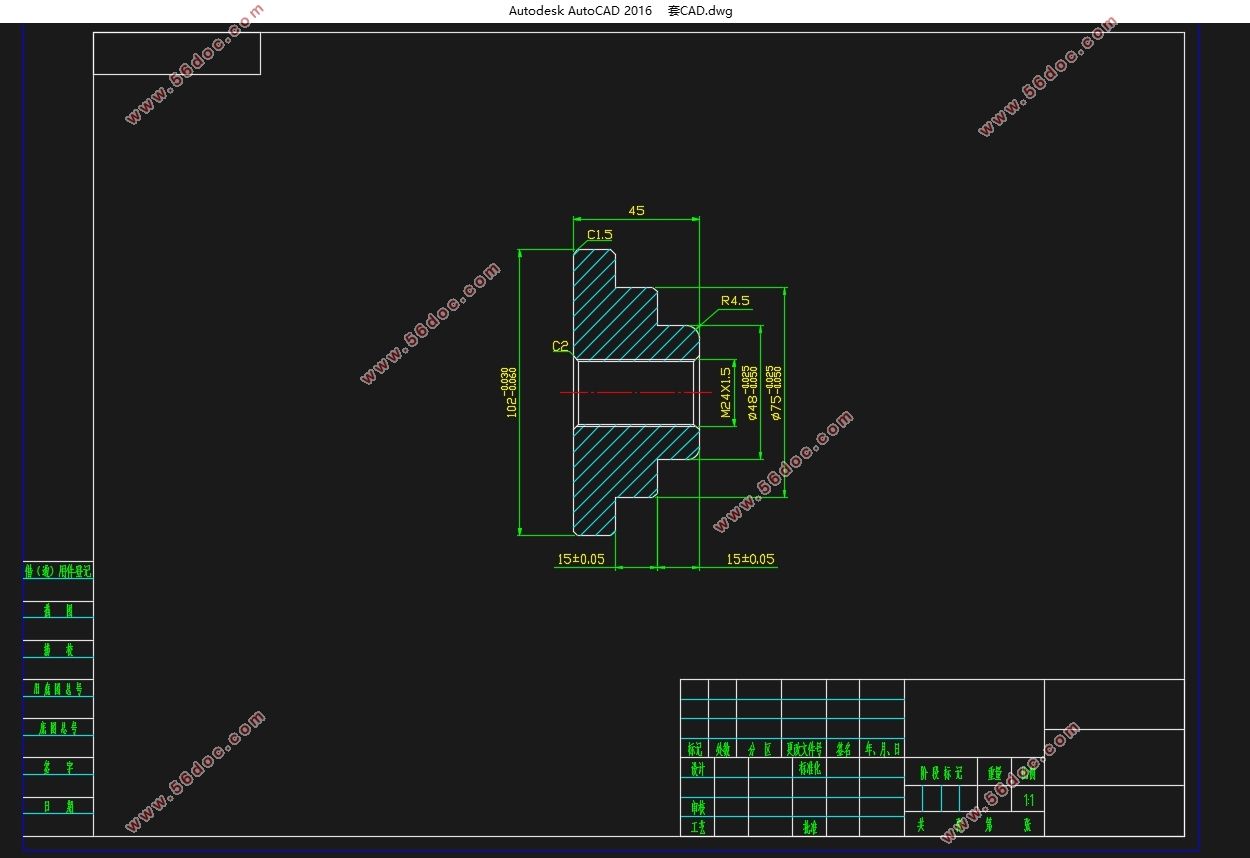Click the 年、月、日 header cell
The width and height of the screenshot is (1250, 858).
[882, 749]
